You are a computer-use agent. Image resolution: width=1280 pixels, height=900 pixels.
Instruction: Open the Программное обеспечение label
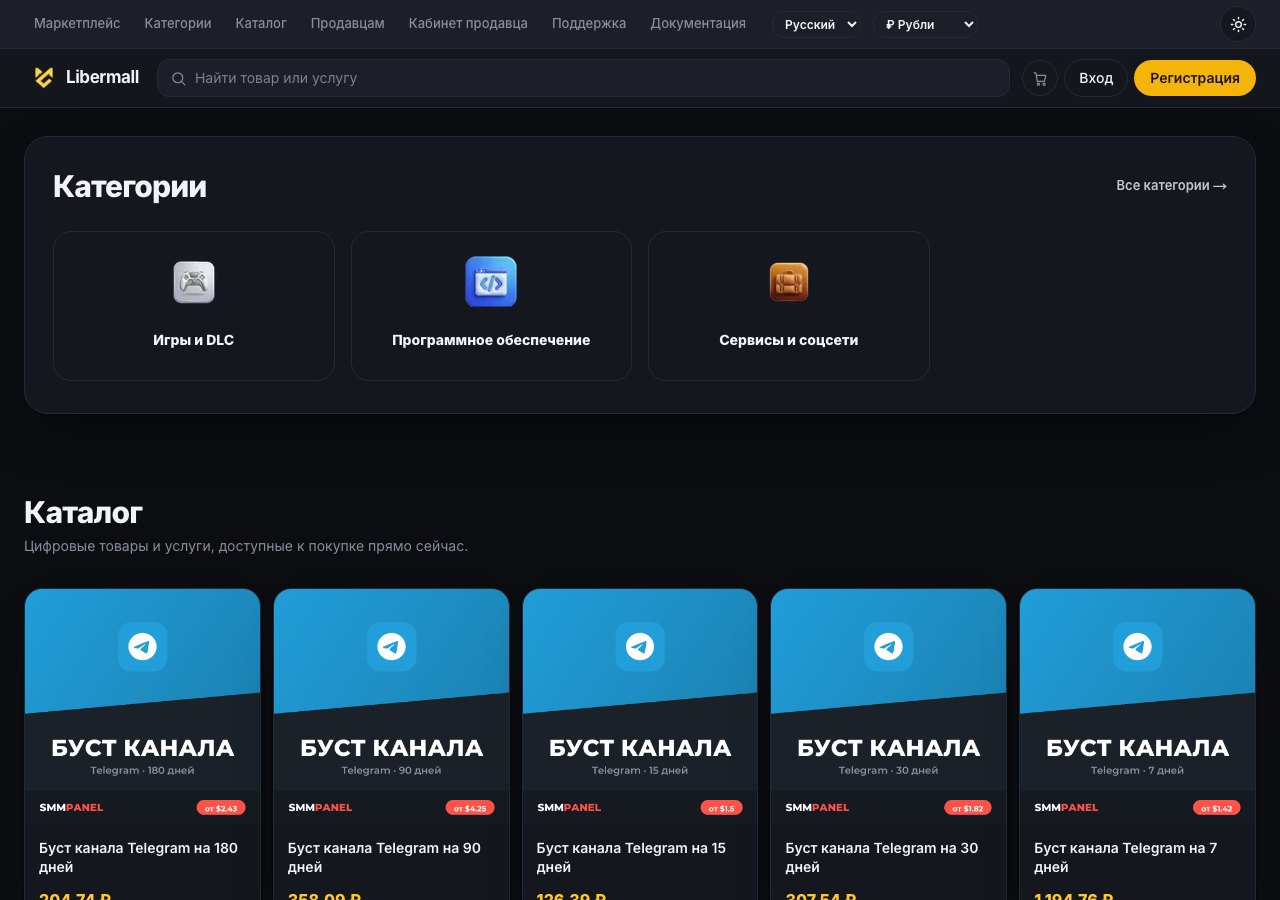[x=491, y=340]
